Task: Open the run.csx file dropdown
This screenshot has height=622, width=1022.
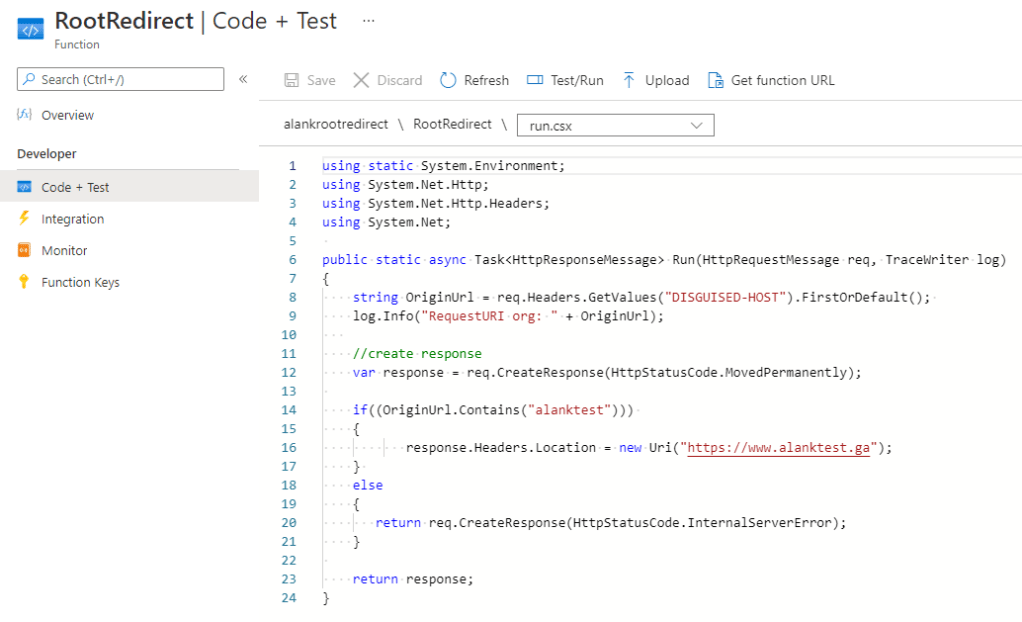Action: 615,125
